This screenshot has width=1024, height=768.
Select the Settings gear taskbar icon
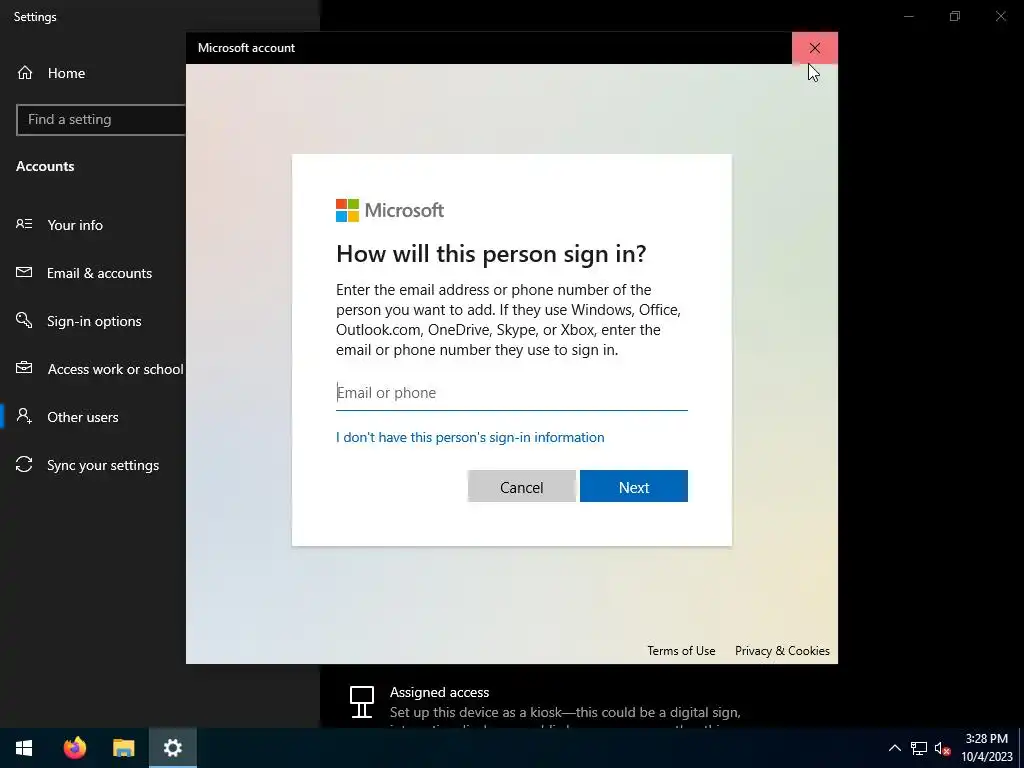pyautogui.click(x=172, y=748)
